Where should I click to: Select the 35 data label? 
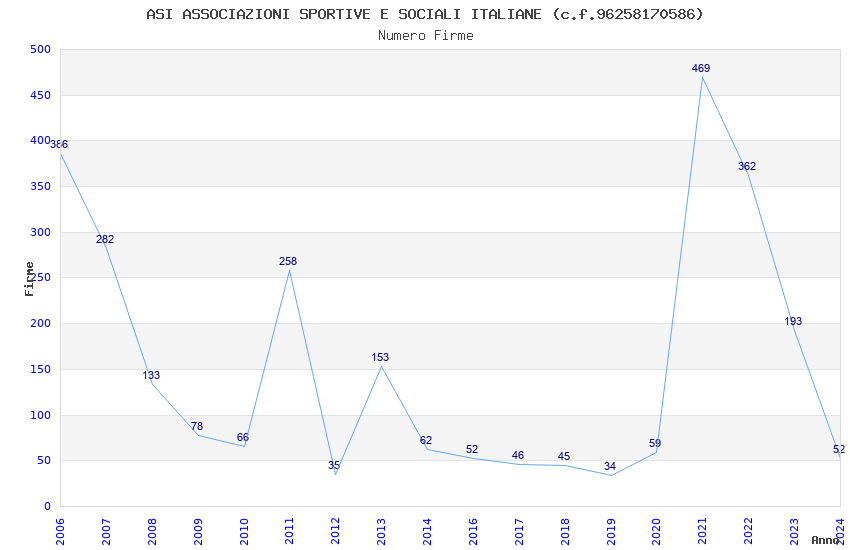pos(334,465)
